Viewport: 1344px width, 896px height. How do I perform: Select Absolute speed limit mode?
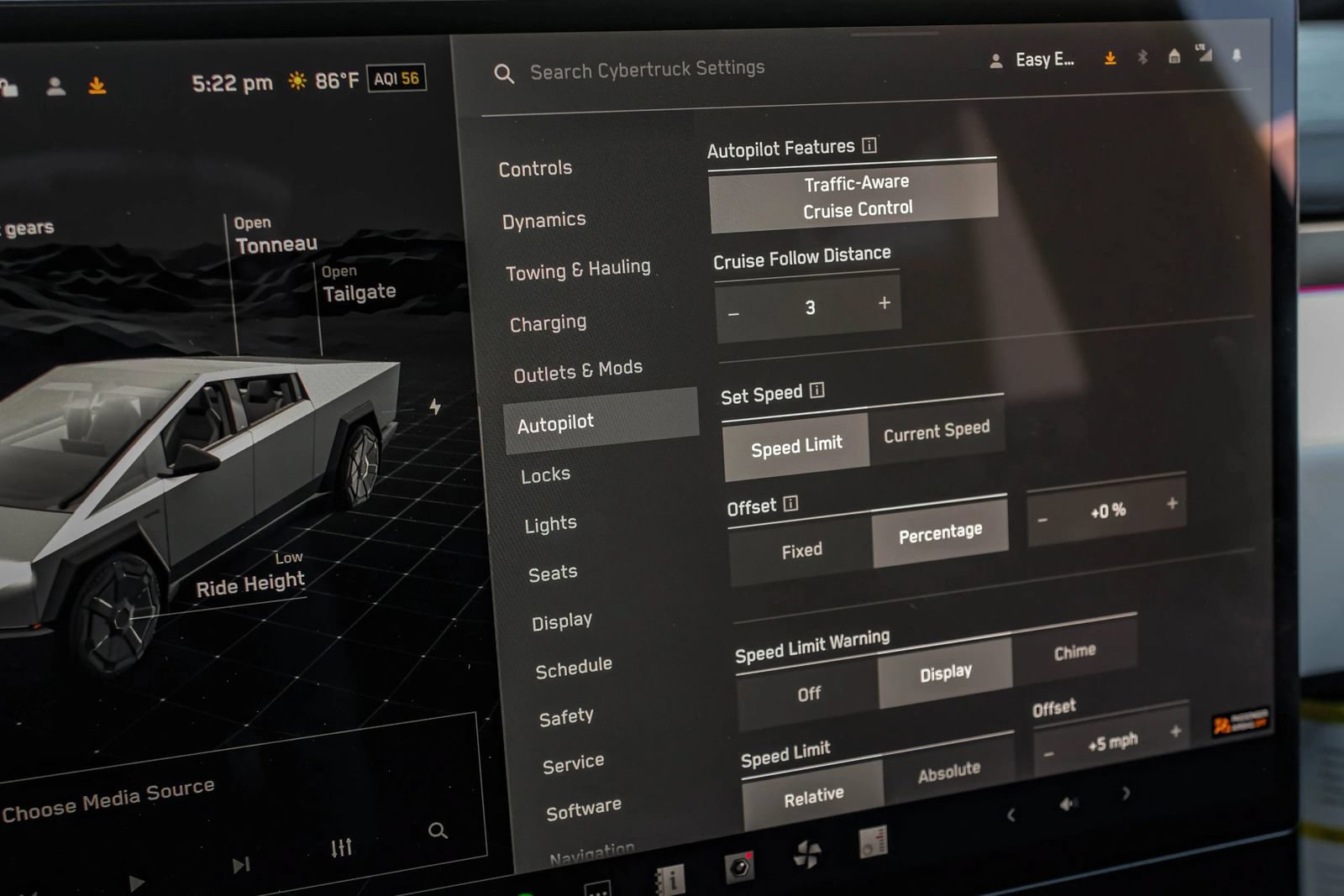949,772
